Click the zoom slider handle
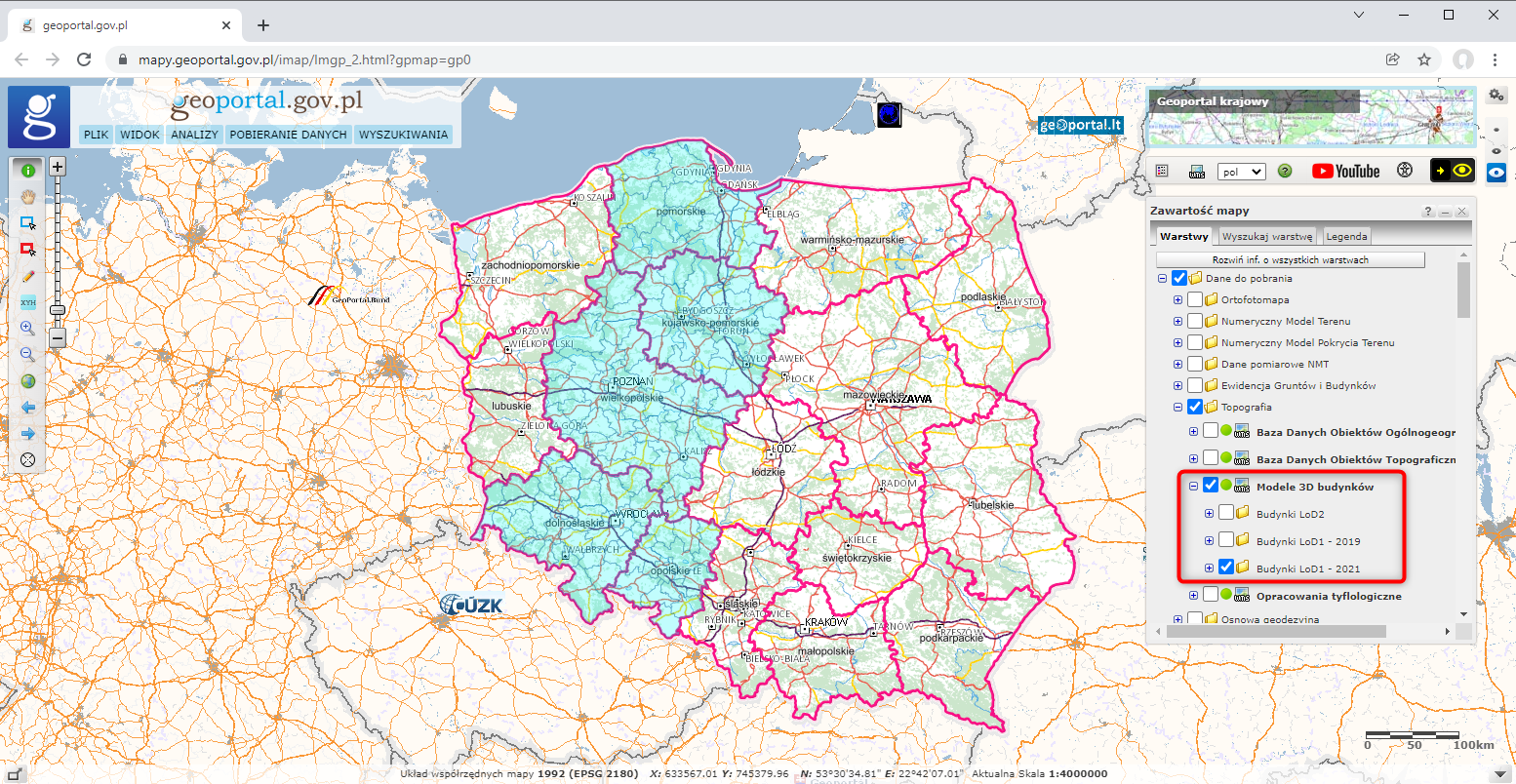 [58, 310]
